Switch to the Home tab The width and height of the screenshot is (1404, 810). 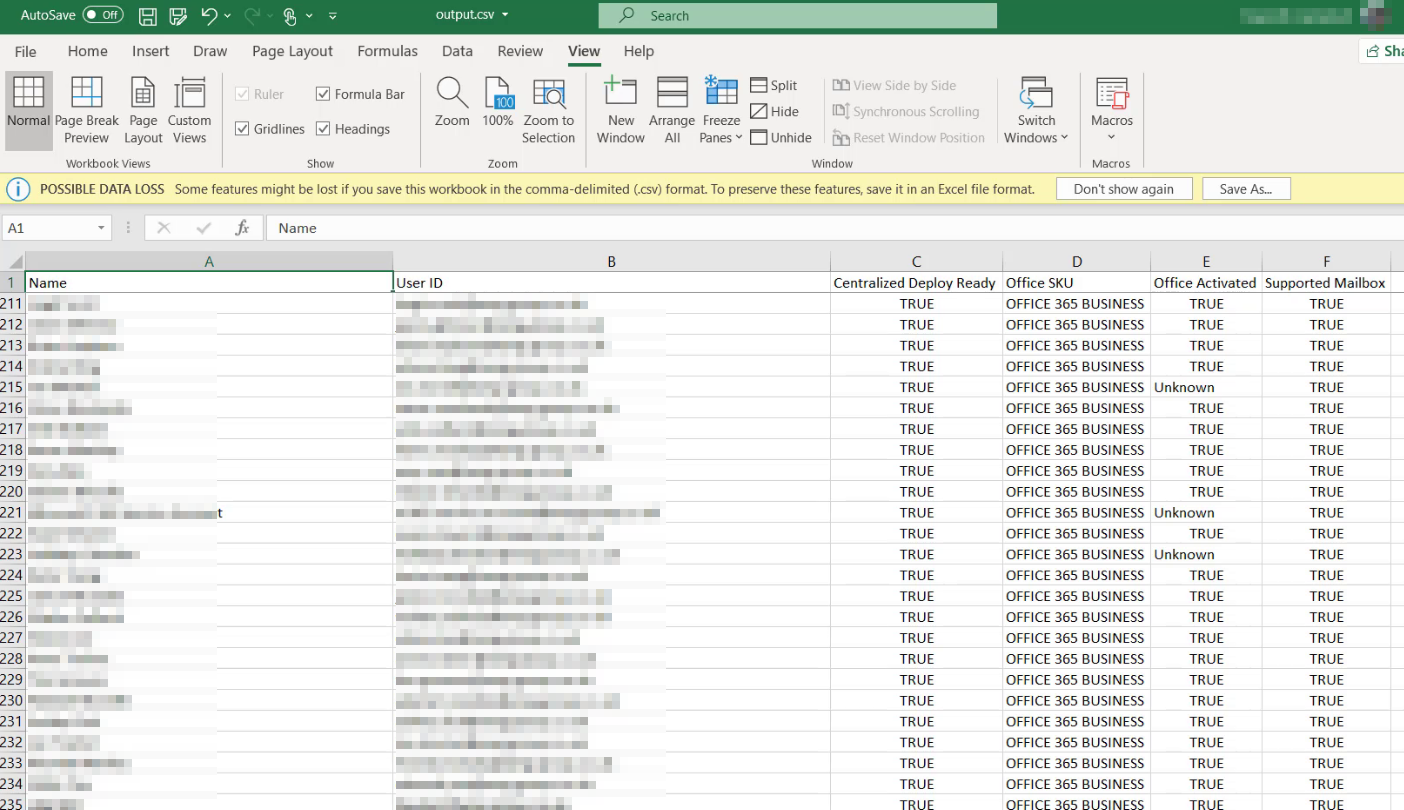(88, 51)
